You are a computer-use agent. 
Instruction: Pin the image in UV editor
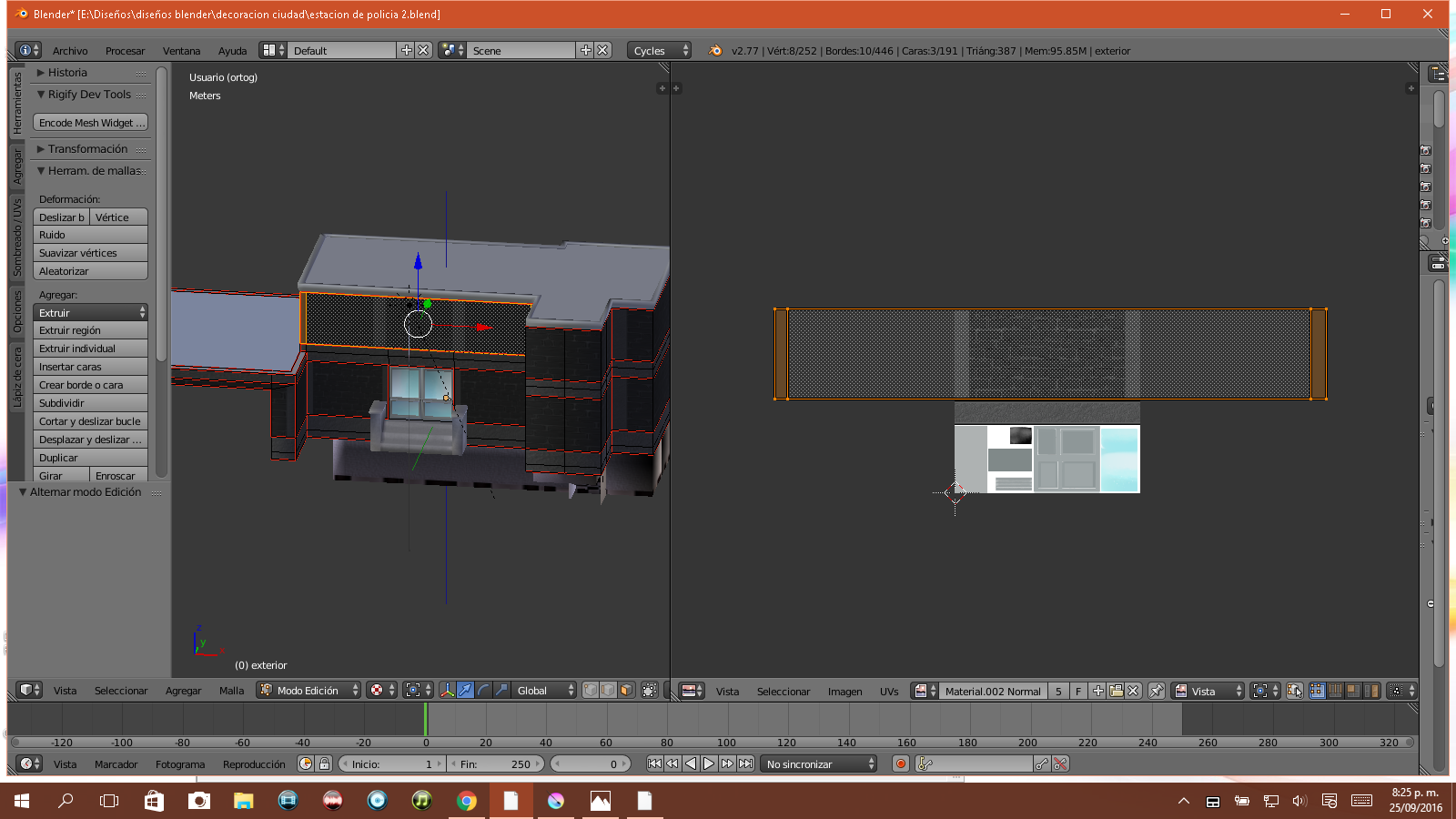1156,692
